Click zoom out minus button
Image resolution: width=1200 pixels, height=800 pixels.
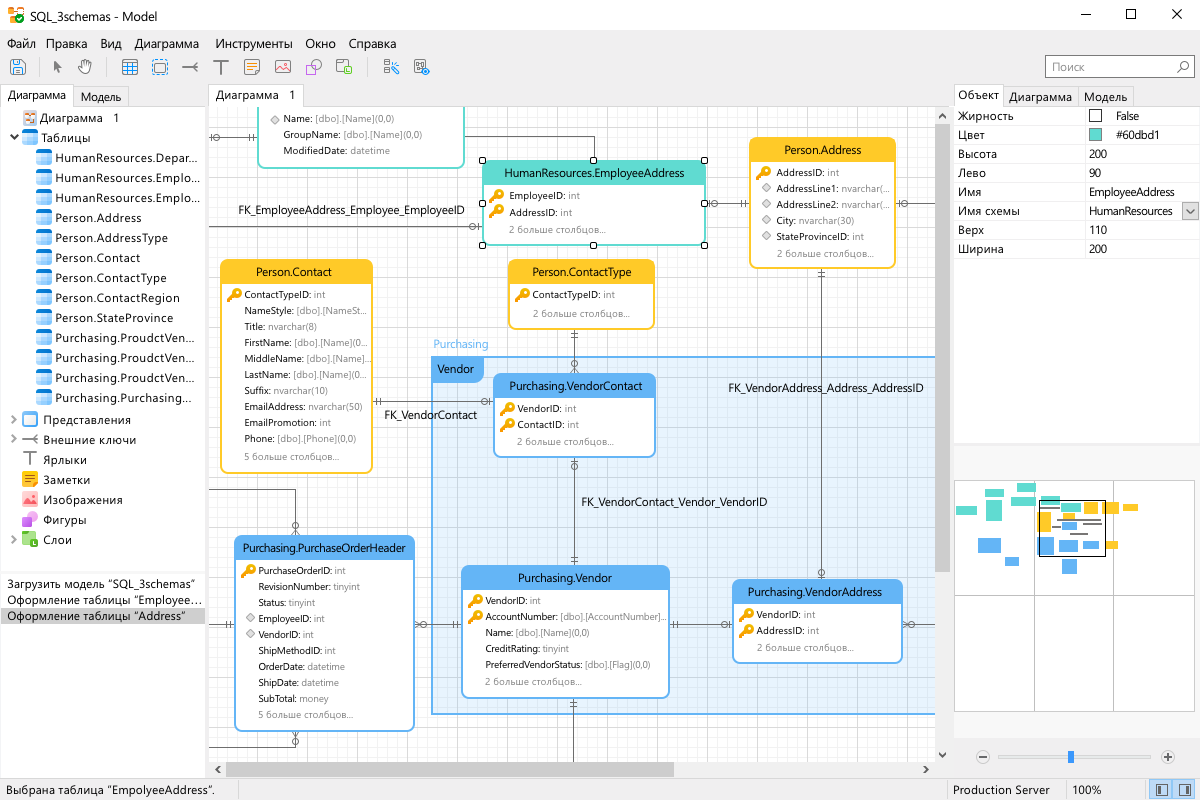point(983,757)
